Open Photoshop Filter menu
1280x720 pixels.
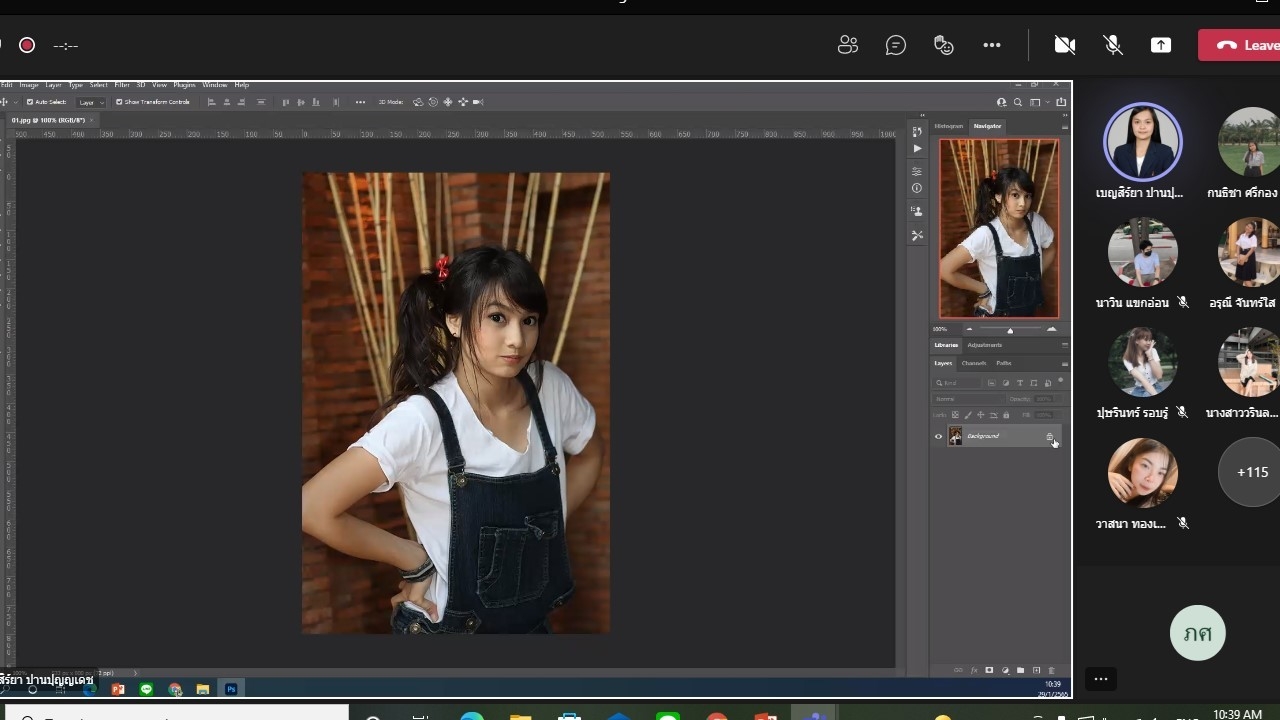click(x=122, y=85)
